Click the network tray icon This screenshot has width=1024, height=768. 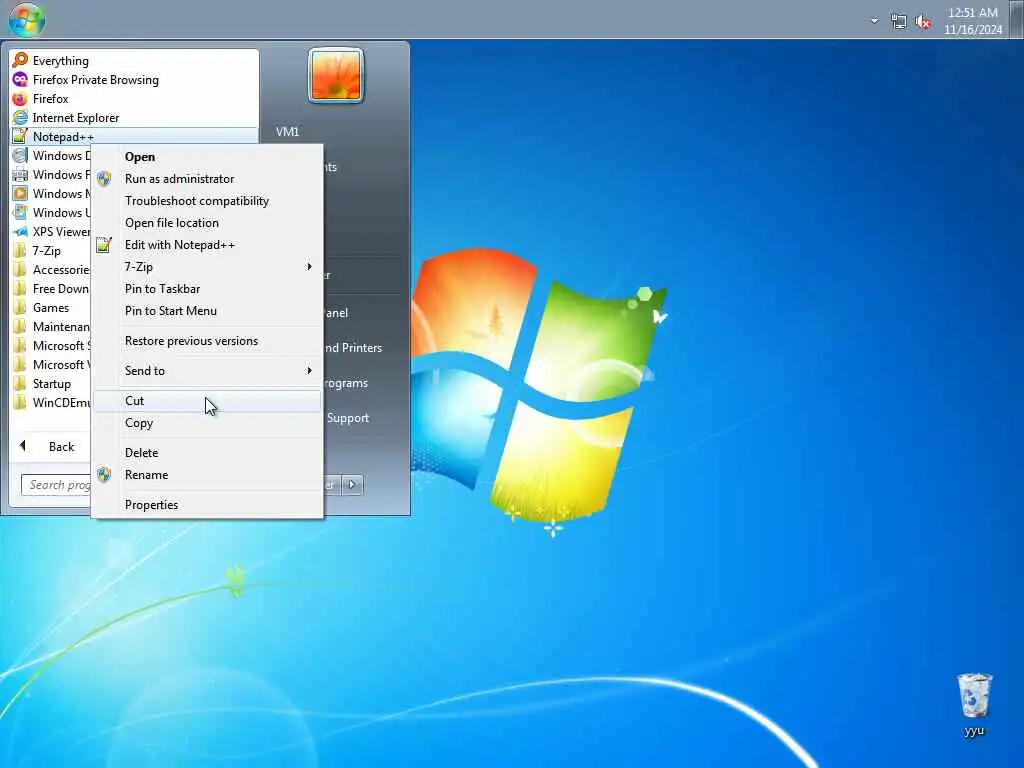point(899,22)
